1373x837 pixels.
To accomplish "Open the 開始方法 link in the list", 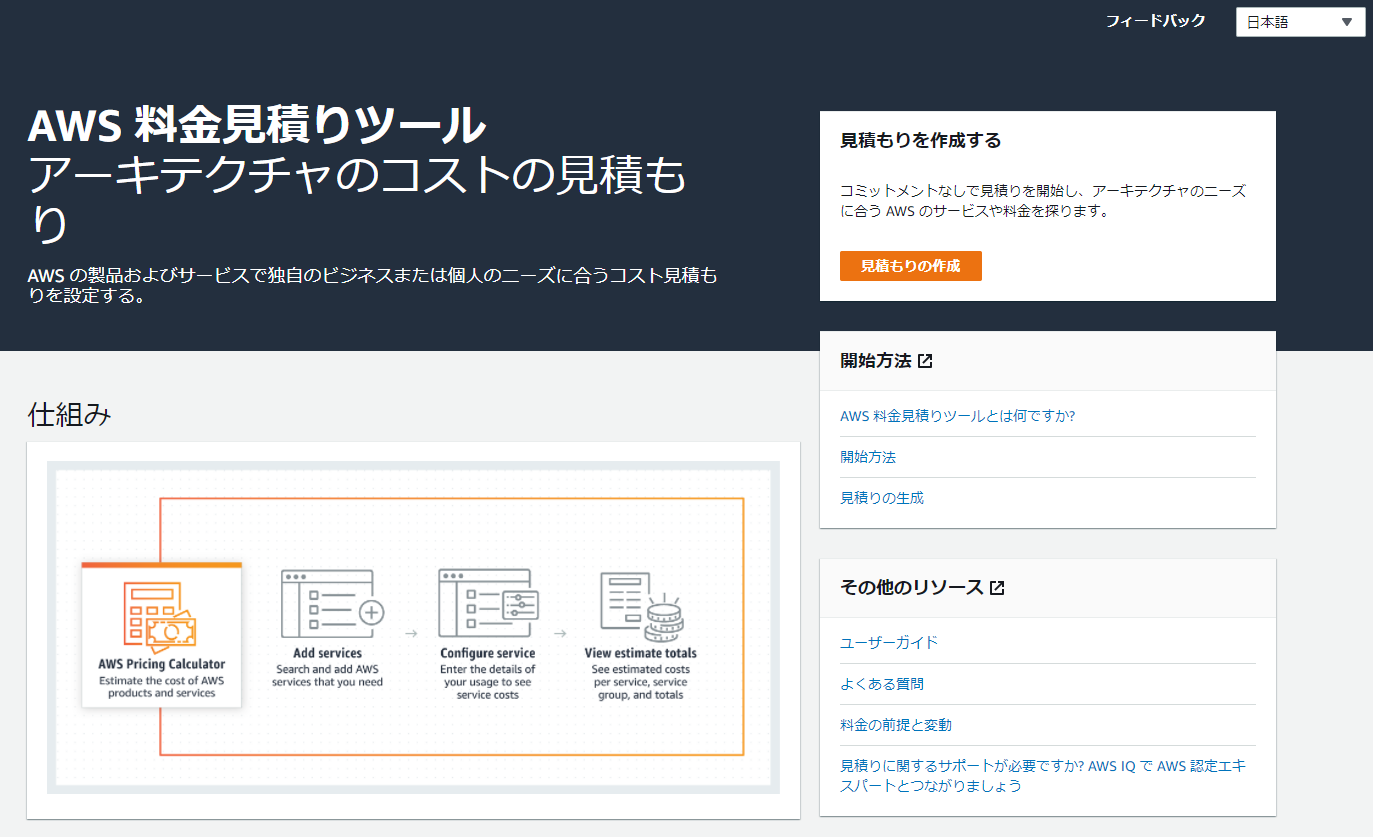I will [x=868, y=457].
